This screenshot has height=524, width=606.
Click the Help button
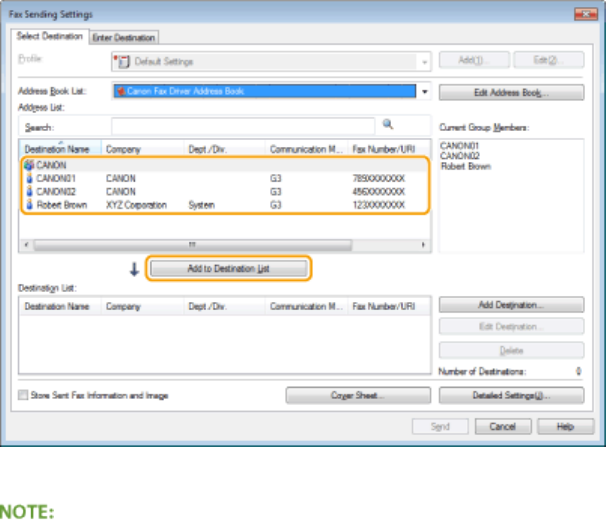click(565, 427)
